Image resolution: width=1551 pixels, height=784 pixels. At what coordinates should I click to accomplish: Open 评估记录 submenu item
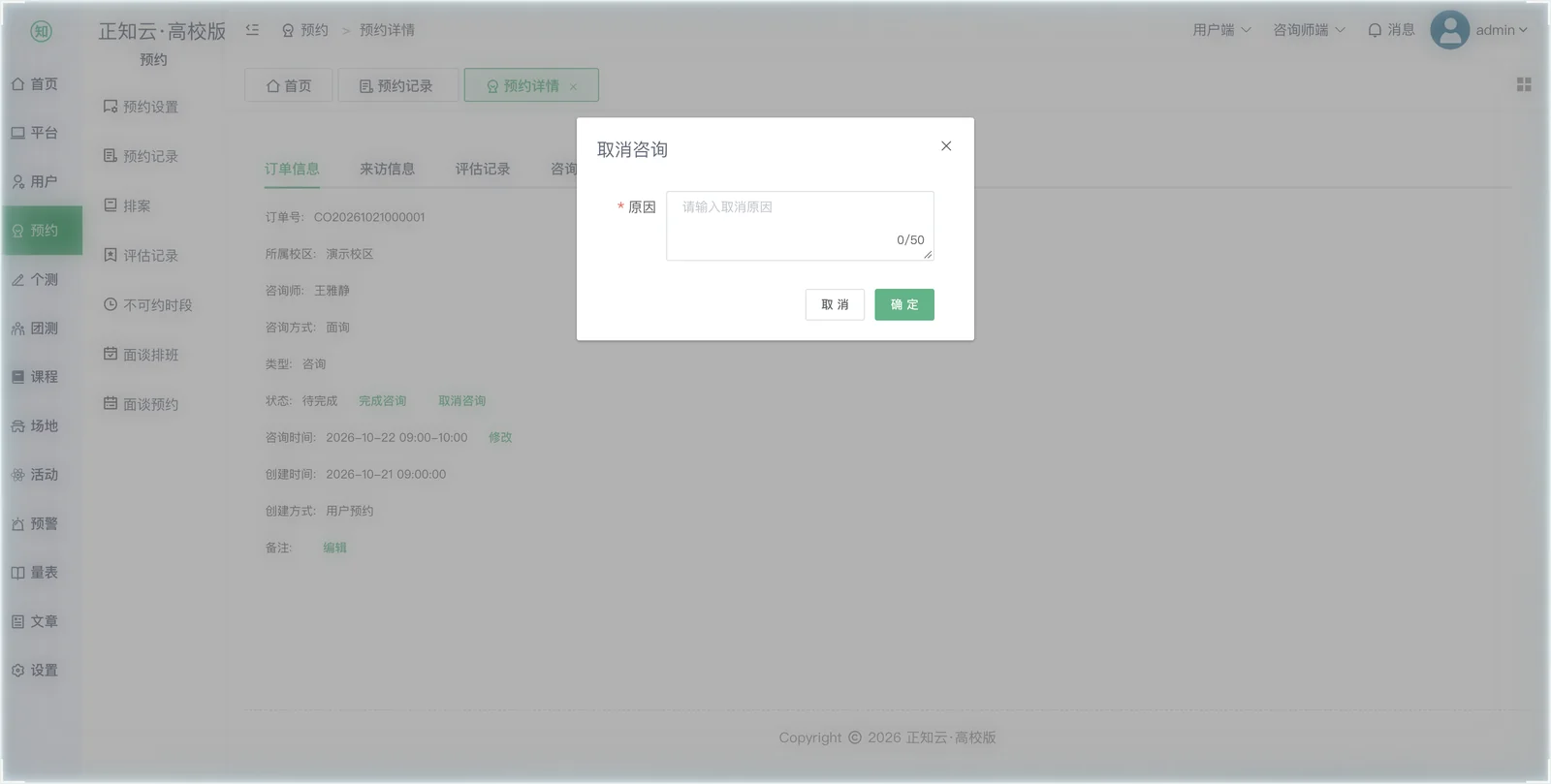click(142, 256)
